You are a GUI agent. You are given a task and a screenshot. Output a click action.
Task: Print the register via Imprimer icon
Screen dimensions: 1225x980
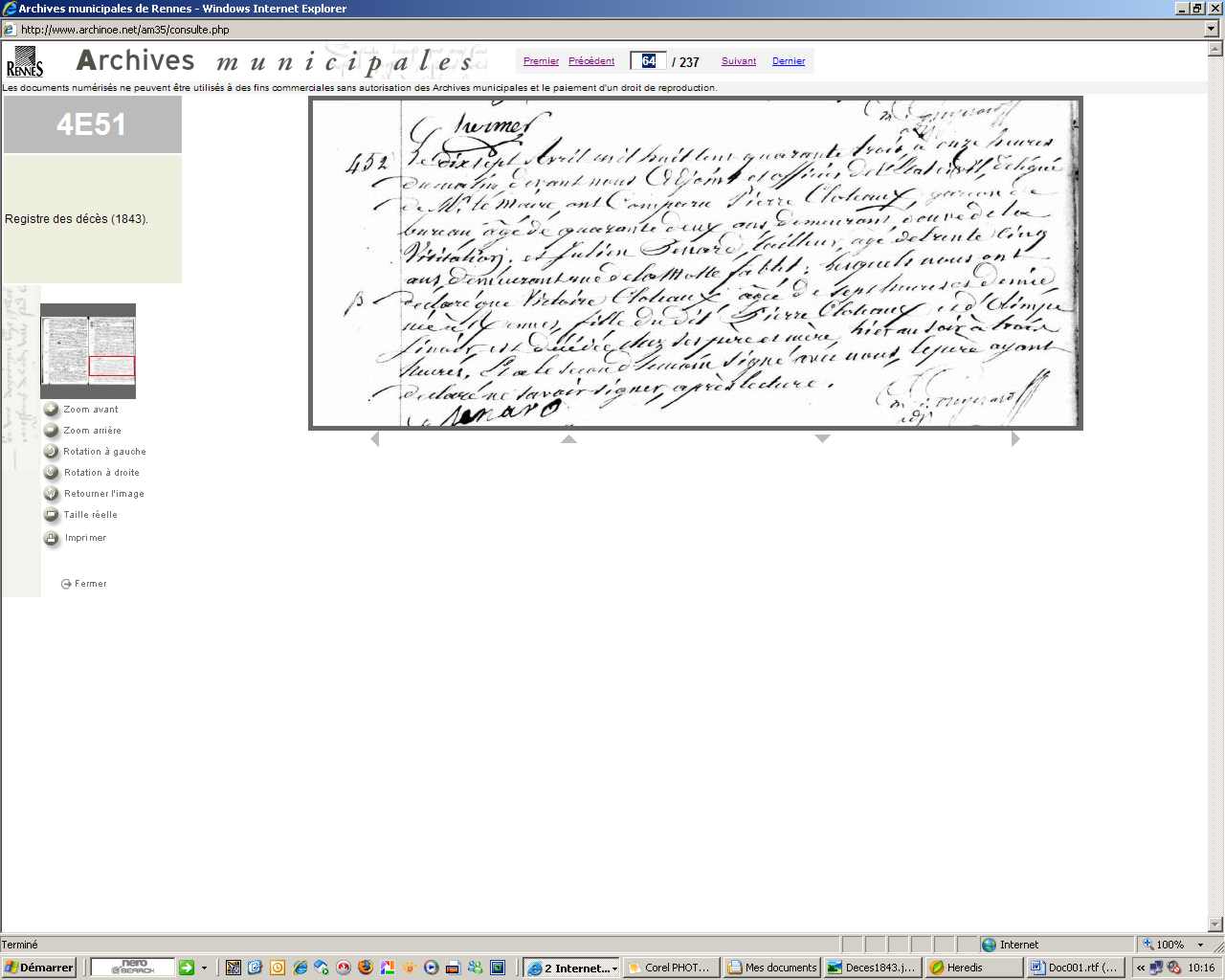pos(52,539)
